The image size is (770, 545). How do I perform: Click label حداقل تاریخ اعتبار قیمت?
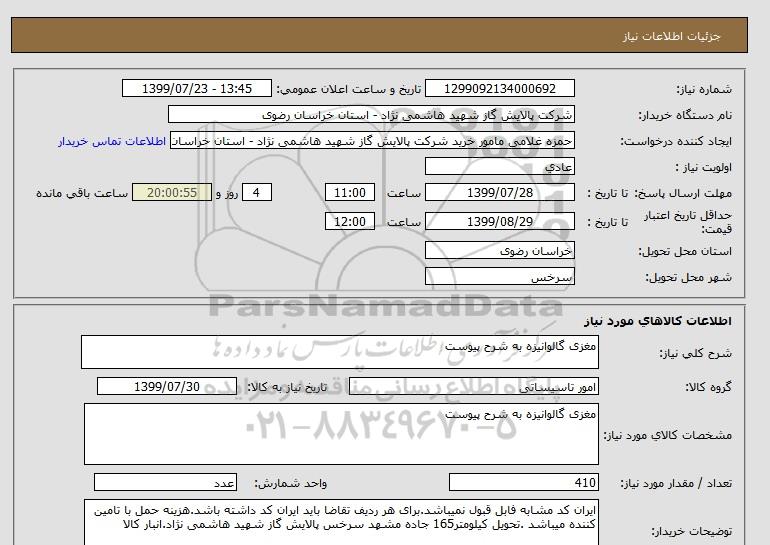tap(688, 222)
